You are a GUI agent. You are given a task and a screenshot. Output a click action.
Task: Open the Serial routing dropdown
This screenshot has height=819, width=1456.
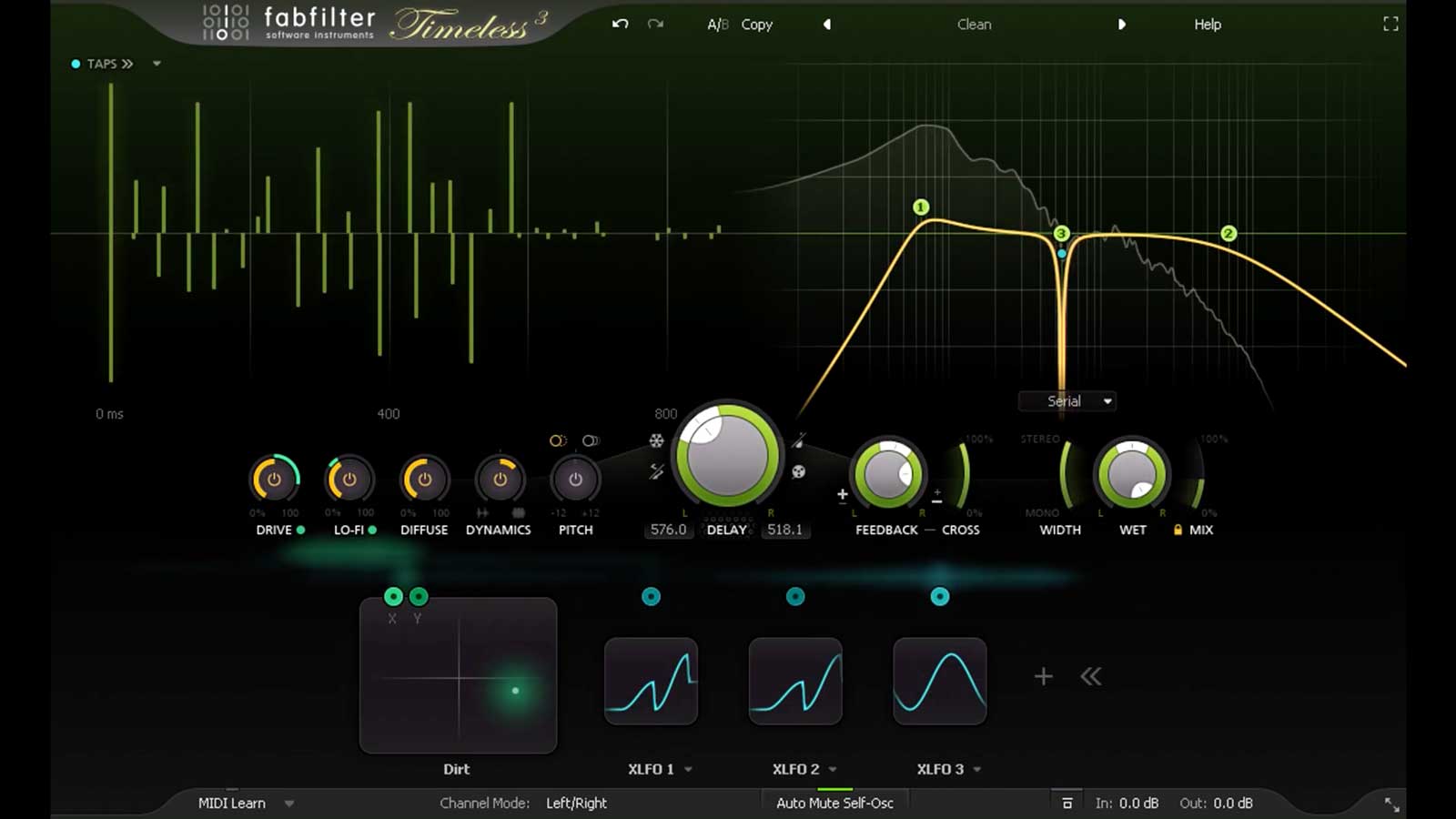tap(1067, 400)
